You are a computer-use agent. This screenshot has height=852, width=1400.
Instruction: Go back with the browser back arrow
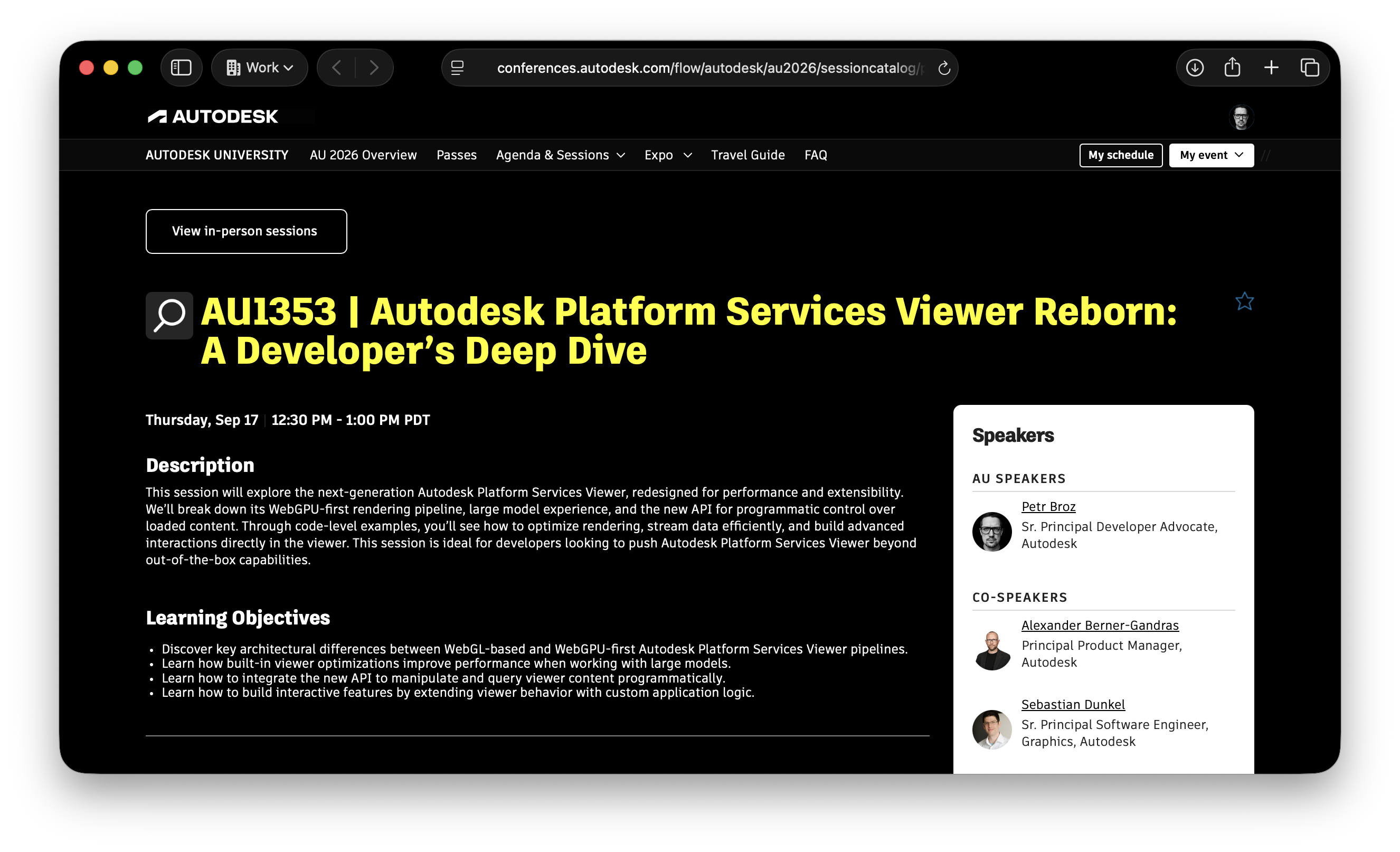coord(336,68)
